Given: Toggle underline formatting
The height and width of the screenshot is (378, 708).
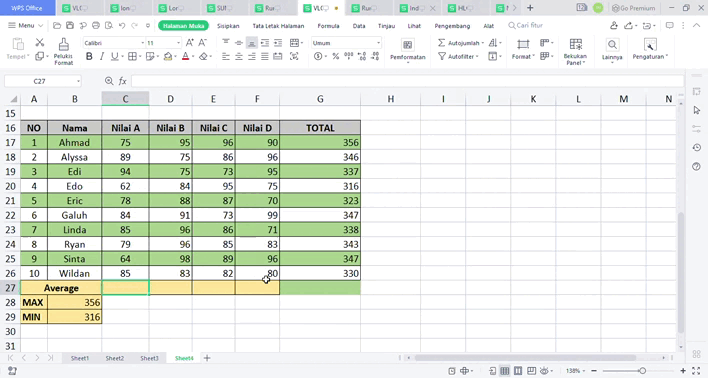Looking at the screenshot, I should pyautogui.click(x=114, y=56).
